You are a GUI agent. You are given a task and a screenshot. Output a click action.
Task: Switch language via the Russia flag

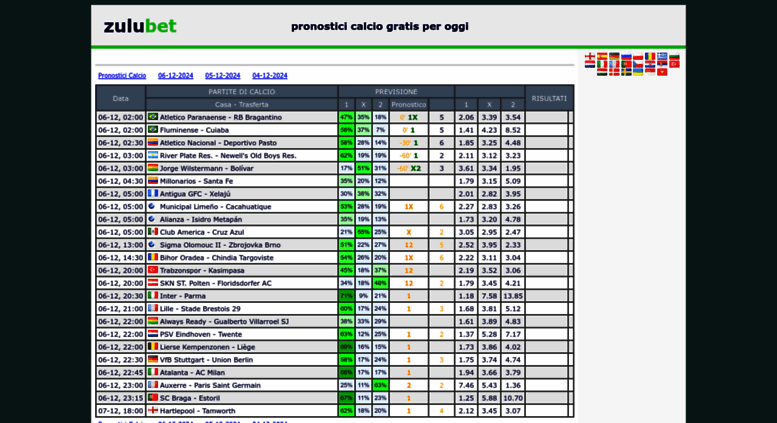(626, 57)
